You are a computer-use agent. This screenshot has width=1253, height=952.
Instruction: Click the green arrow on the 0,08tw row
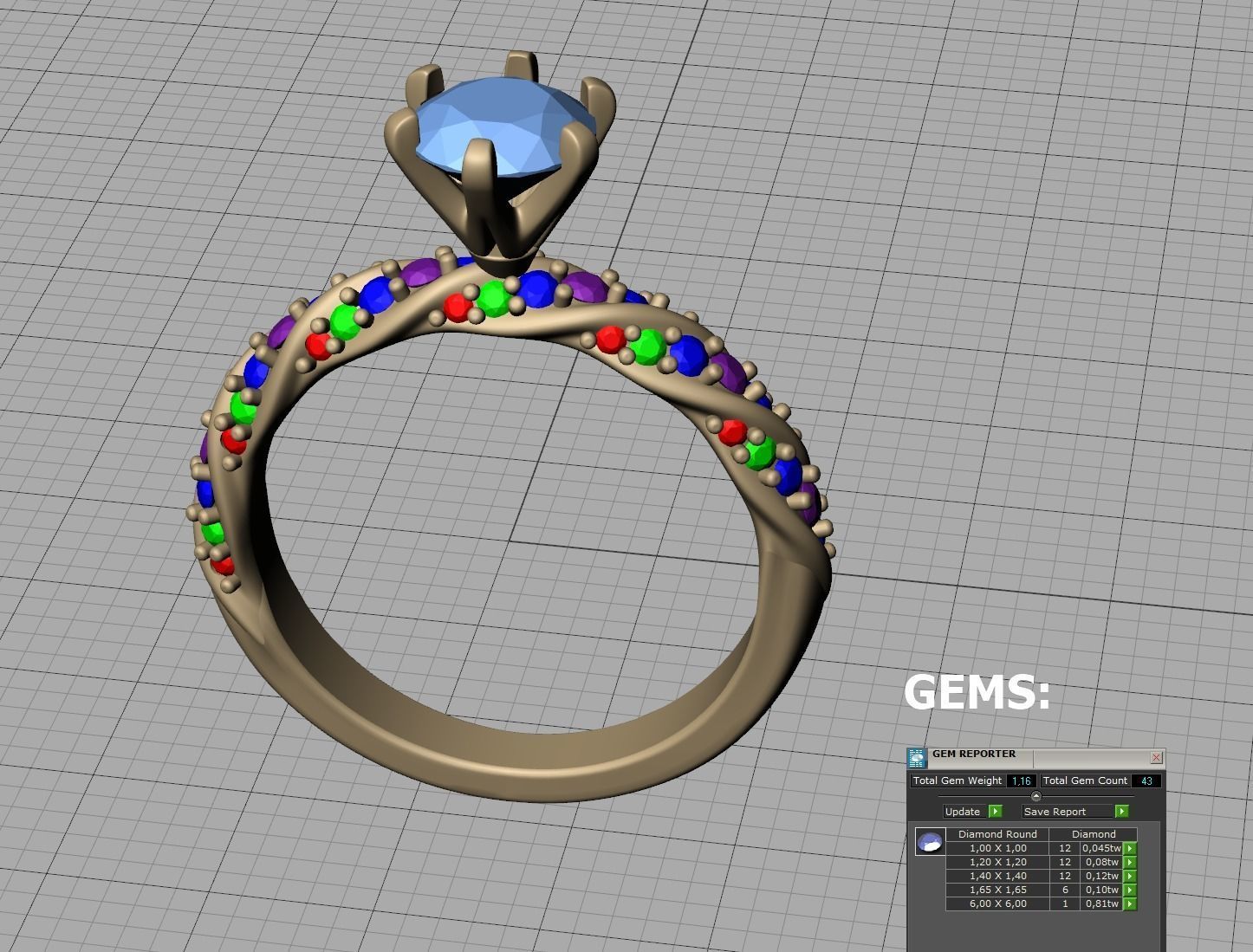point(1130,862)
